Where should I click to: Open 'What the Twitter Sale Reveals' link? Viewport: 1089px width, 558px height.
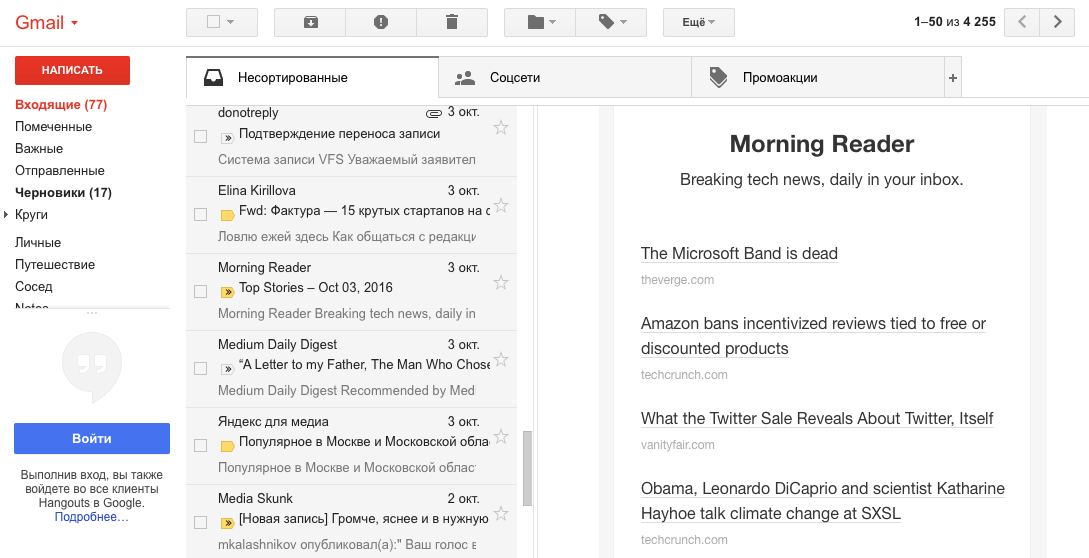point(817,418)
